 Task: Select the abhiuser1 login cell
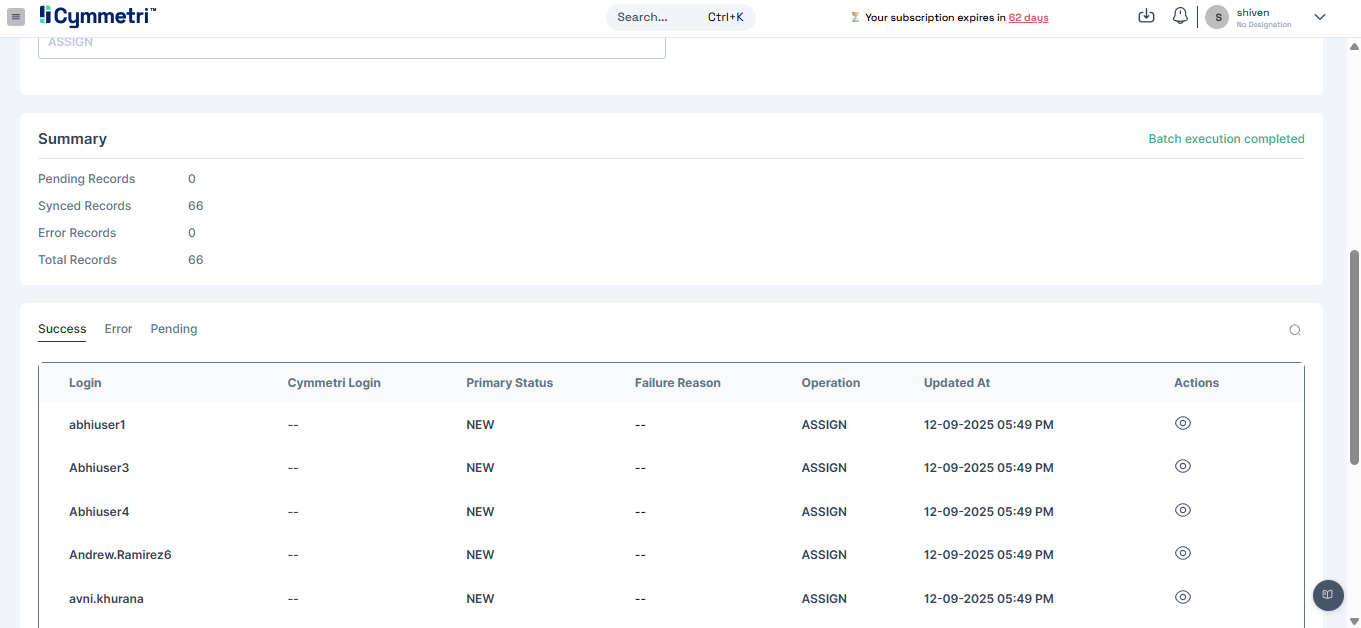tap(97, 425)
